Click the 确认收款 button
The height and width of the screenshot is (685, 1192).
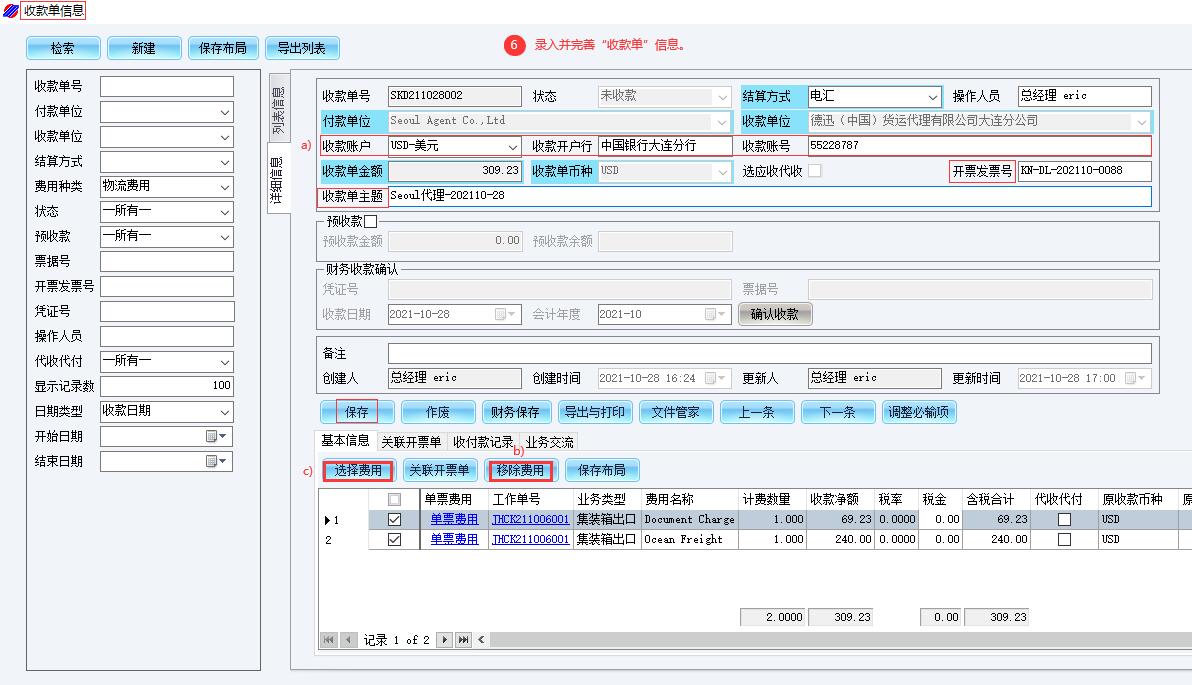click(774, 314)
